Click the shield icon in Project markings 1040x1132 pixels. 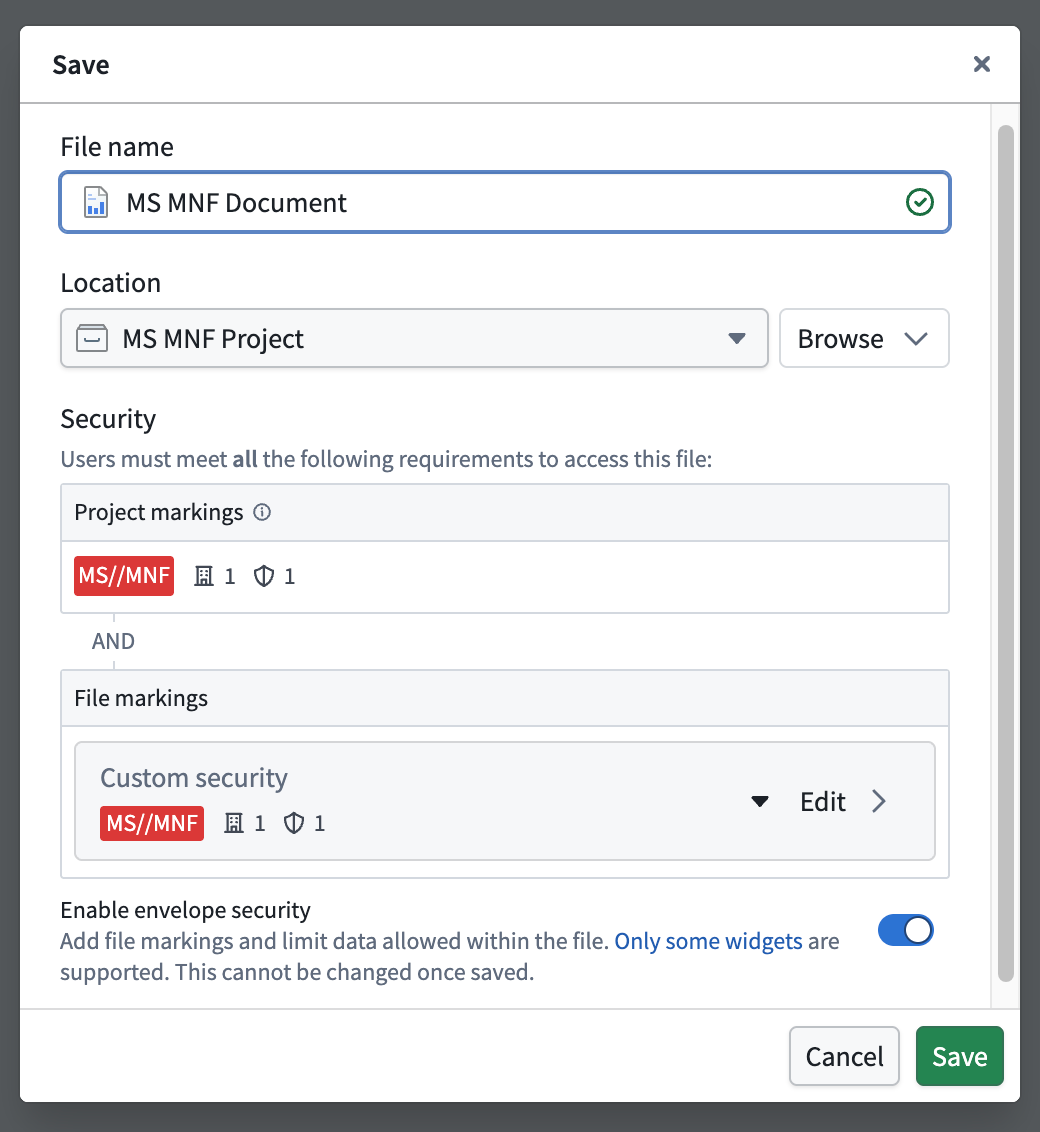pos(264,576)
